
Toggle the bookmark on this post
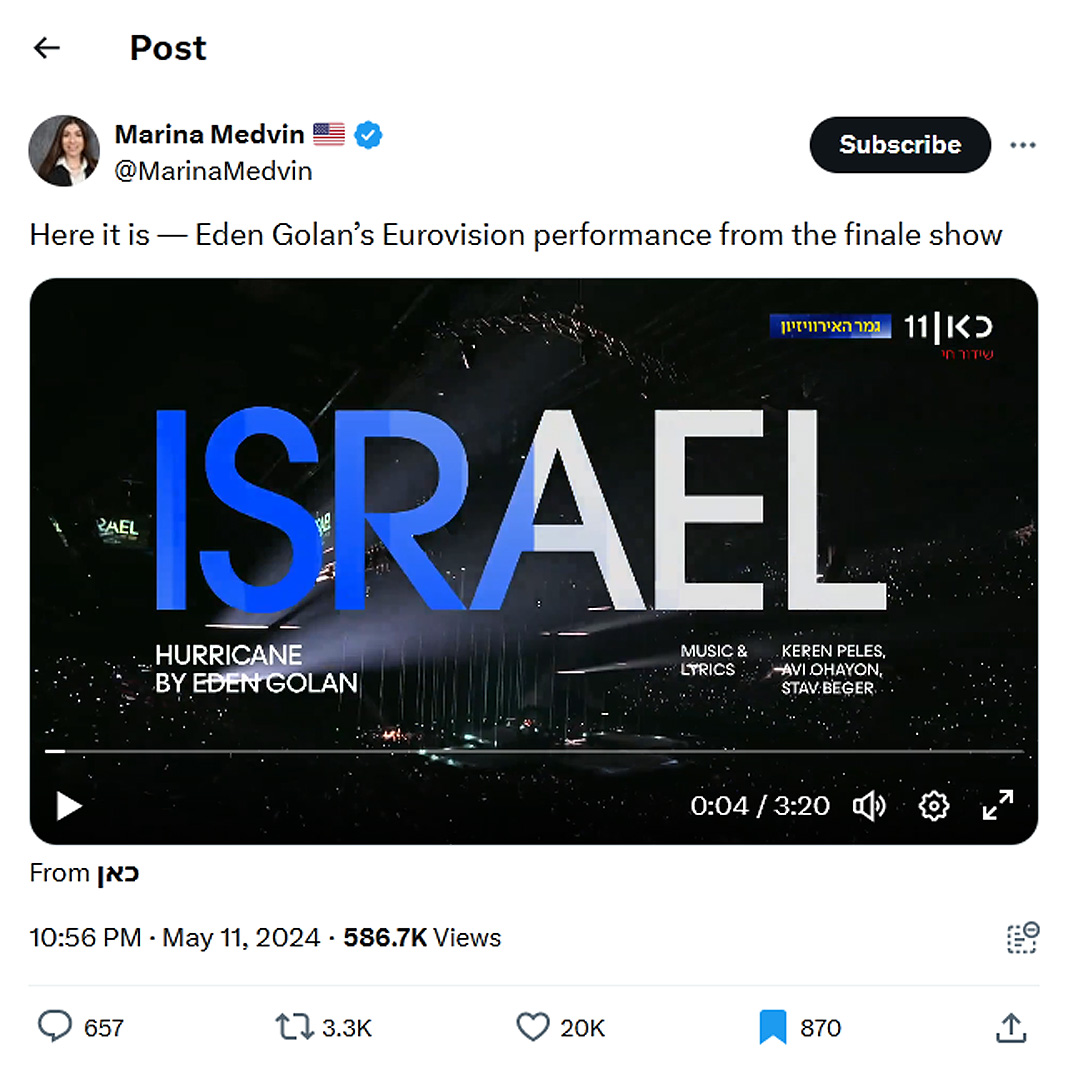tap(772, 1027)
